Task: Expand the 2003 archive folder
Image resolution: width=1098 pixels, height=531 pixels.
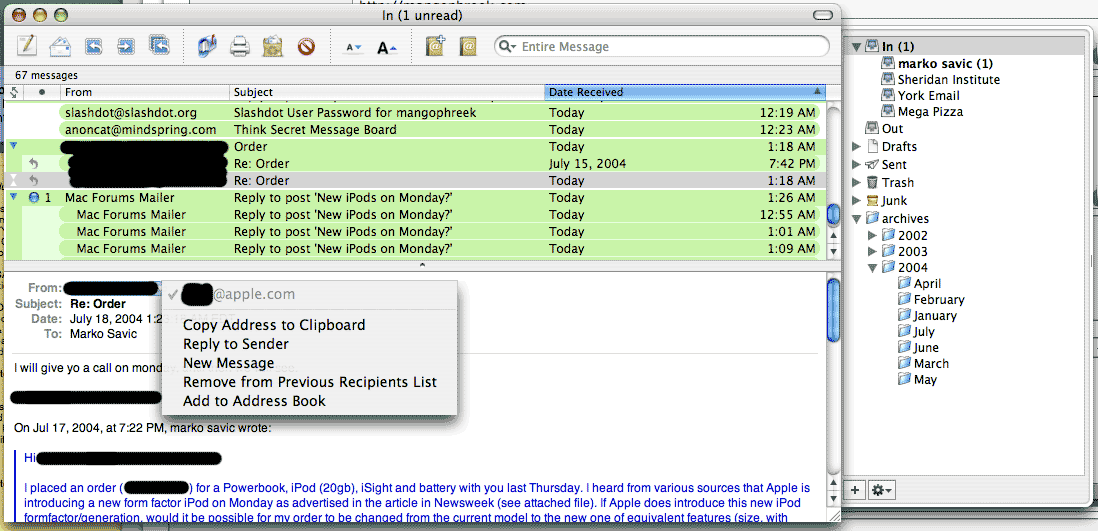Action: 873,251
